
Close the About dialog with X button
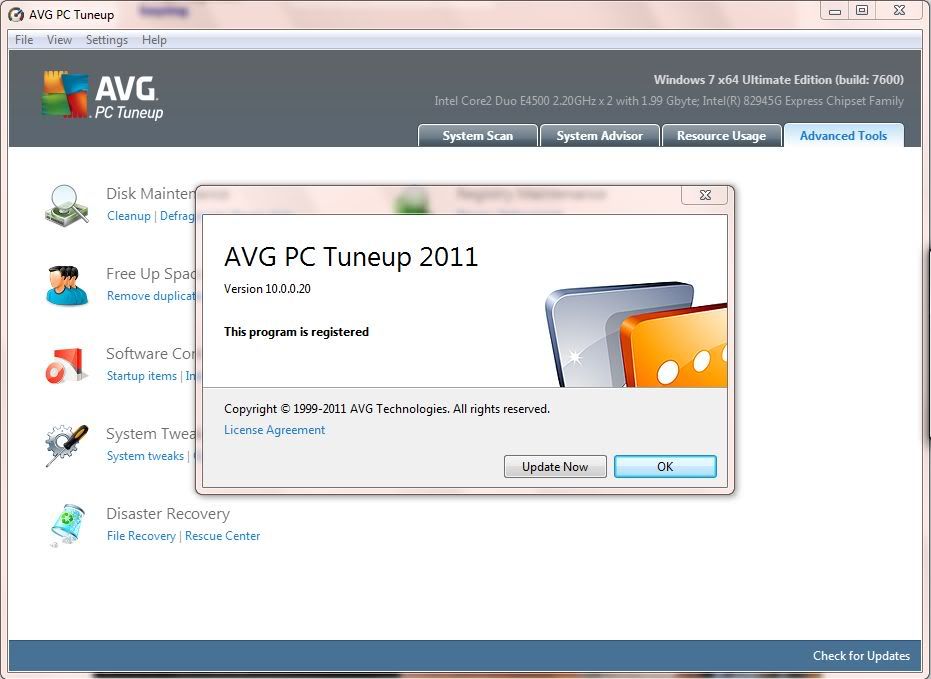click(x=705, y=195)
